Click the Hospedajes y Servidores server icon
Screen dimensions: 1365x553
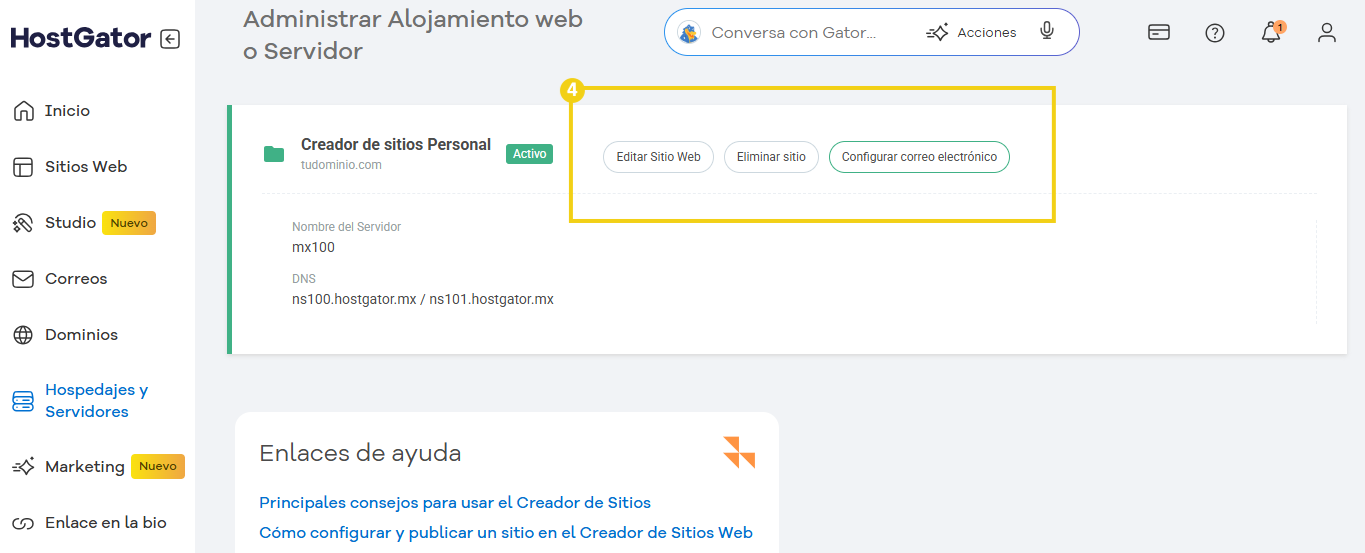[23, 401]
